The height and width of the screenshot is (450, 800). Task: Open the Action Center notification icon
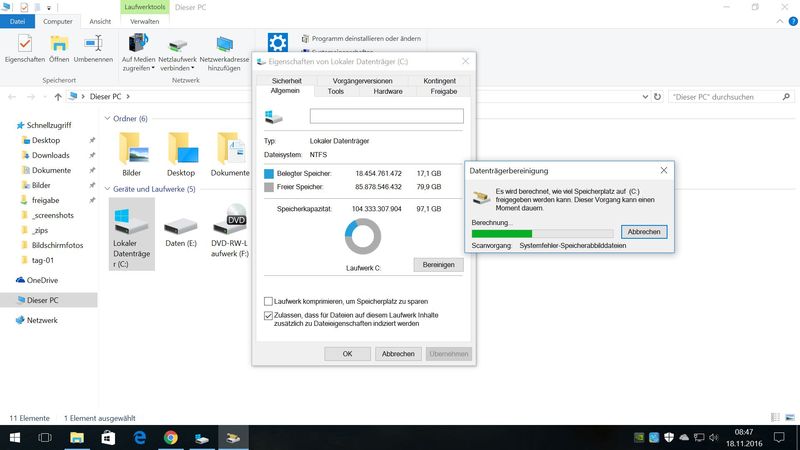click(x=779, y=438)
